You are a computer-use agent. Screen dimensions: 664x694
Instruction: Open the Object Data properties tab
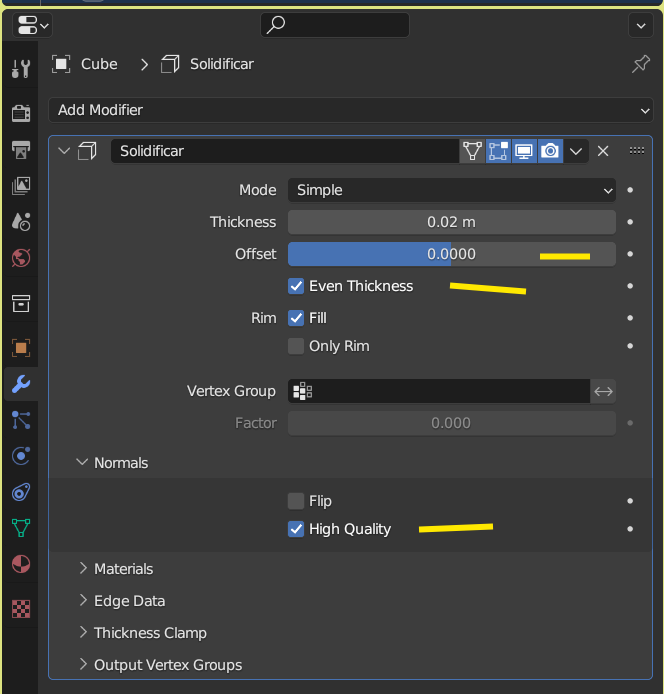point(21,527)
